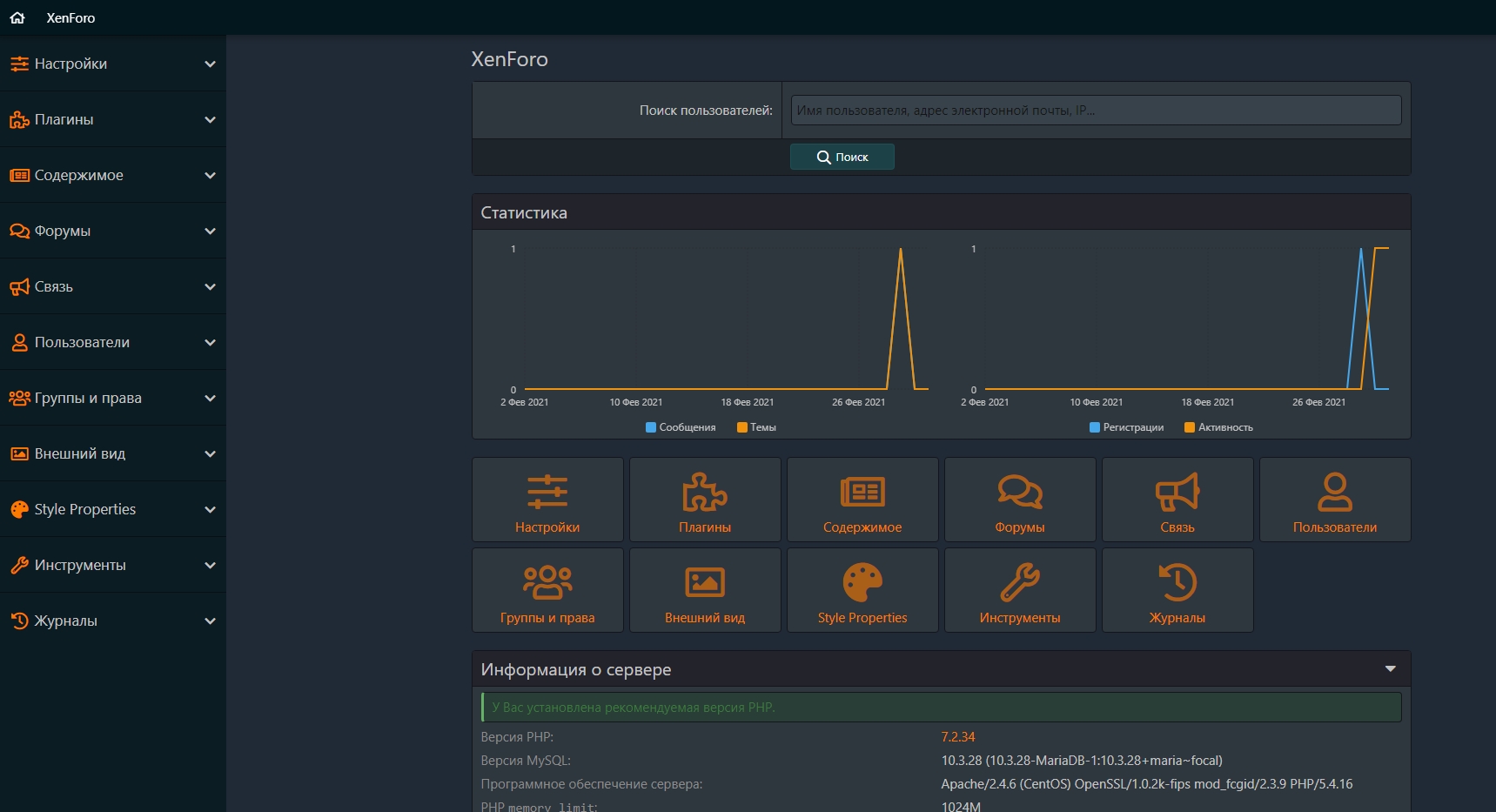This screenshot has height=812, width=1496.
Task: Collapse the Информация о сервере panel arrow
Action: (1391, 669)
